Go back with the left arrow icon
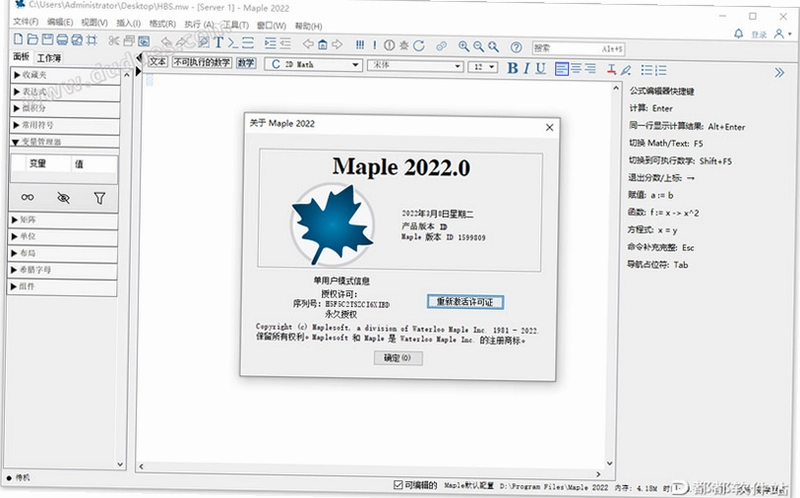 click(x=308, y=44)
